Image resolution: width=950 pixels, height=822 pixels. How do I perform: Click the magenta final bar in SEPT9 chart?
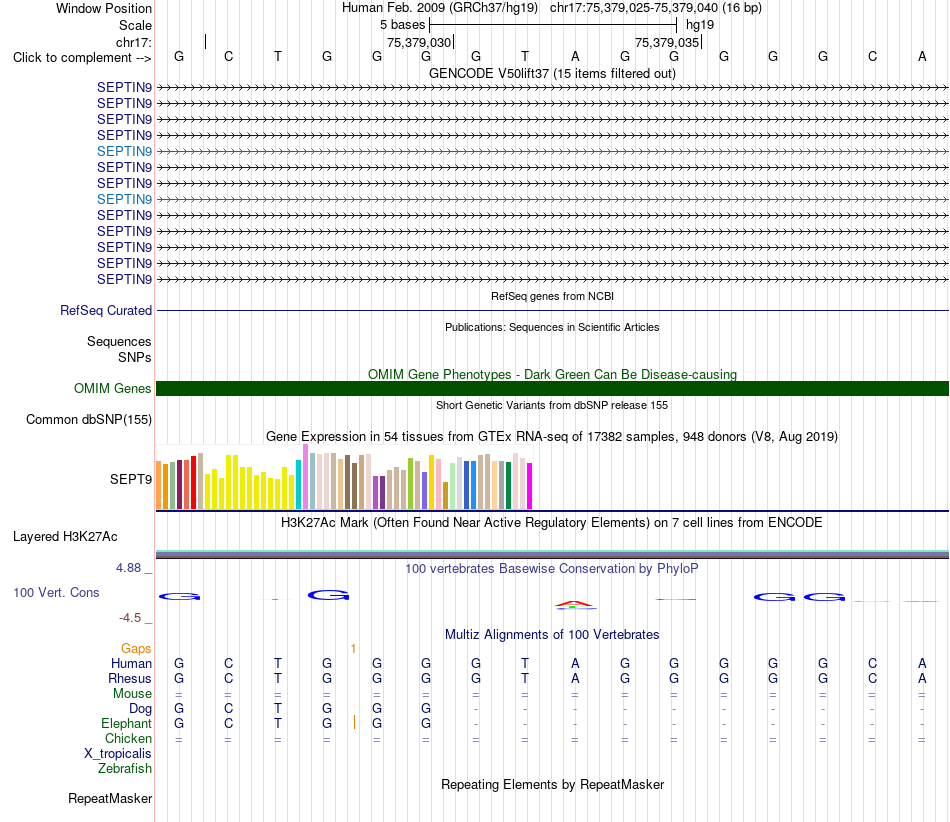tap(530, 486)
